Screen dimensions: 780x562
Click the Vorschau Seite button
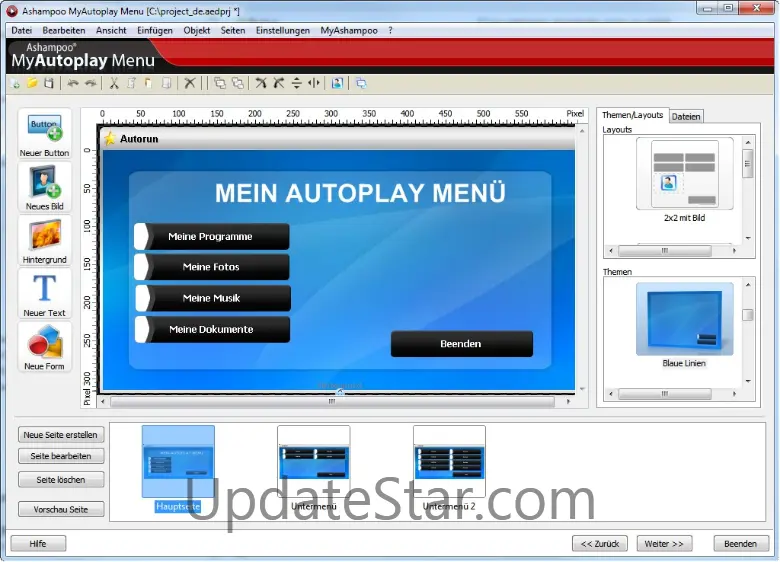coord(61,509)
